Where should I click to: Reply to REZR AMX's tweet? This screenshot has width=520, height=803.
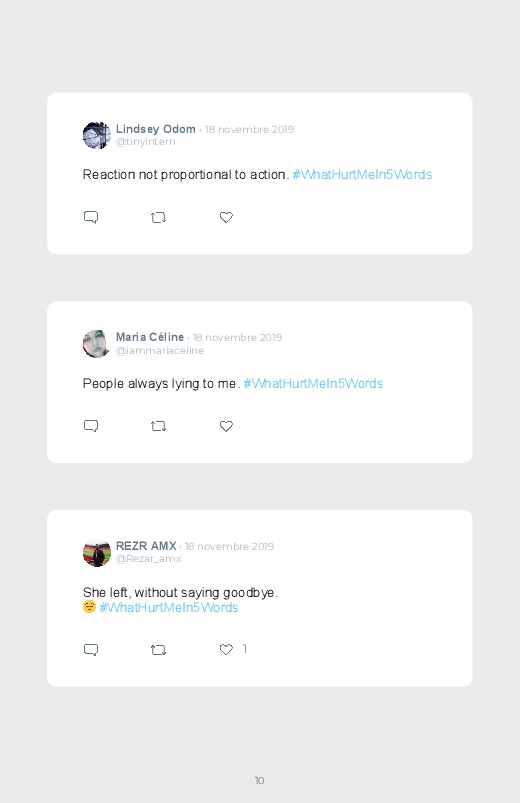(91, 650)
